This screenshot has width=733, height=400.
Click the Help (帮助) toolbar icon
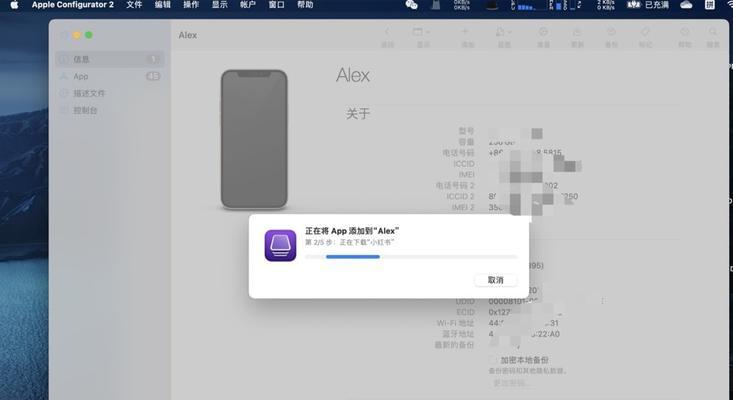tap(684, 33)
